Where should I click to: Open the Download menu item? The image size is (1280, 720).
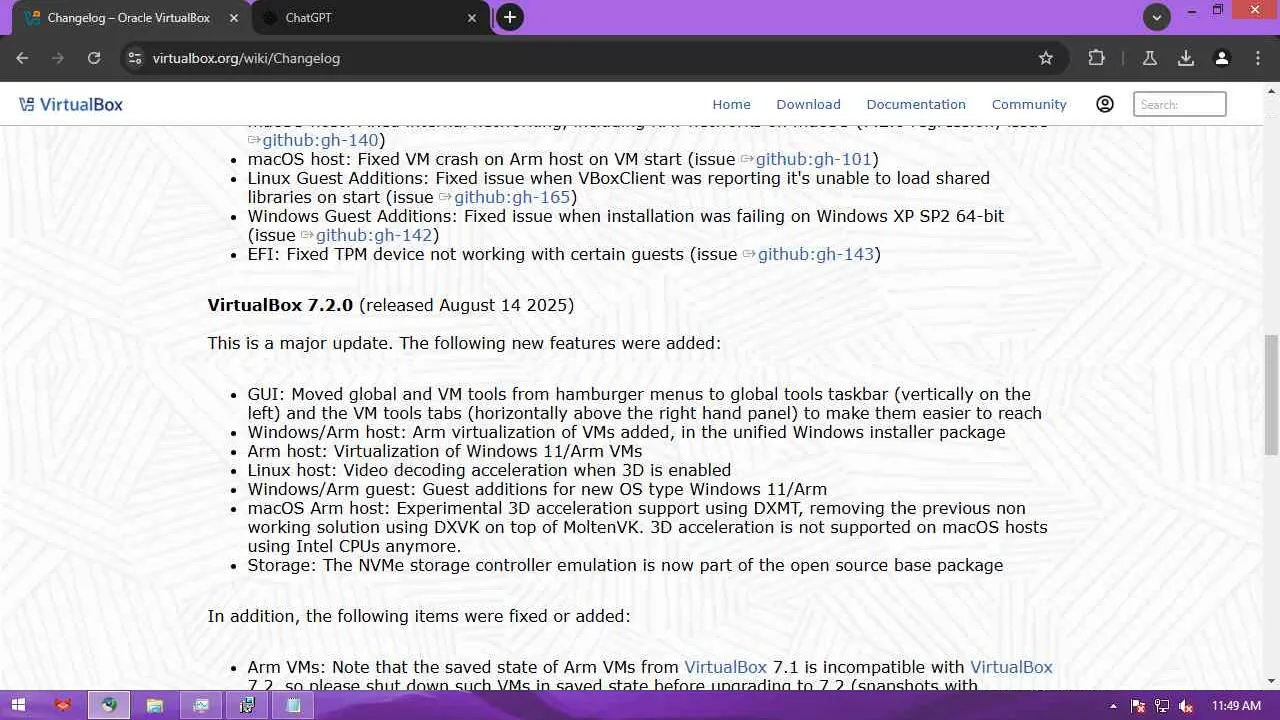point(808,104)
